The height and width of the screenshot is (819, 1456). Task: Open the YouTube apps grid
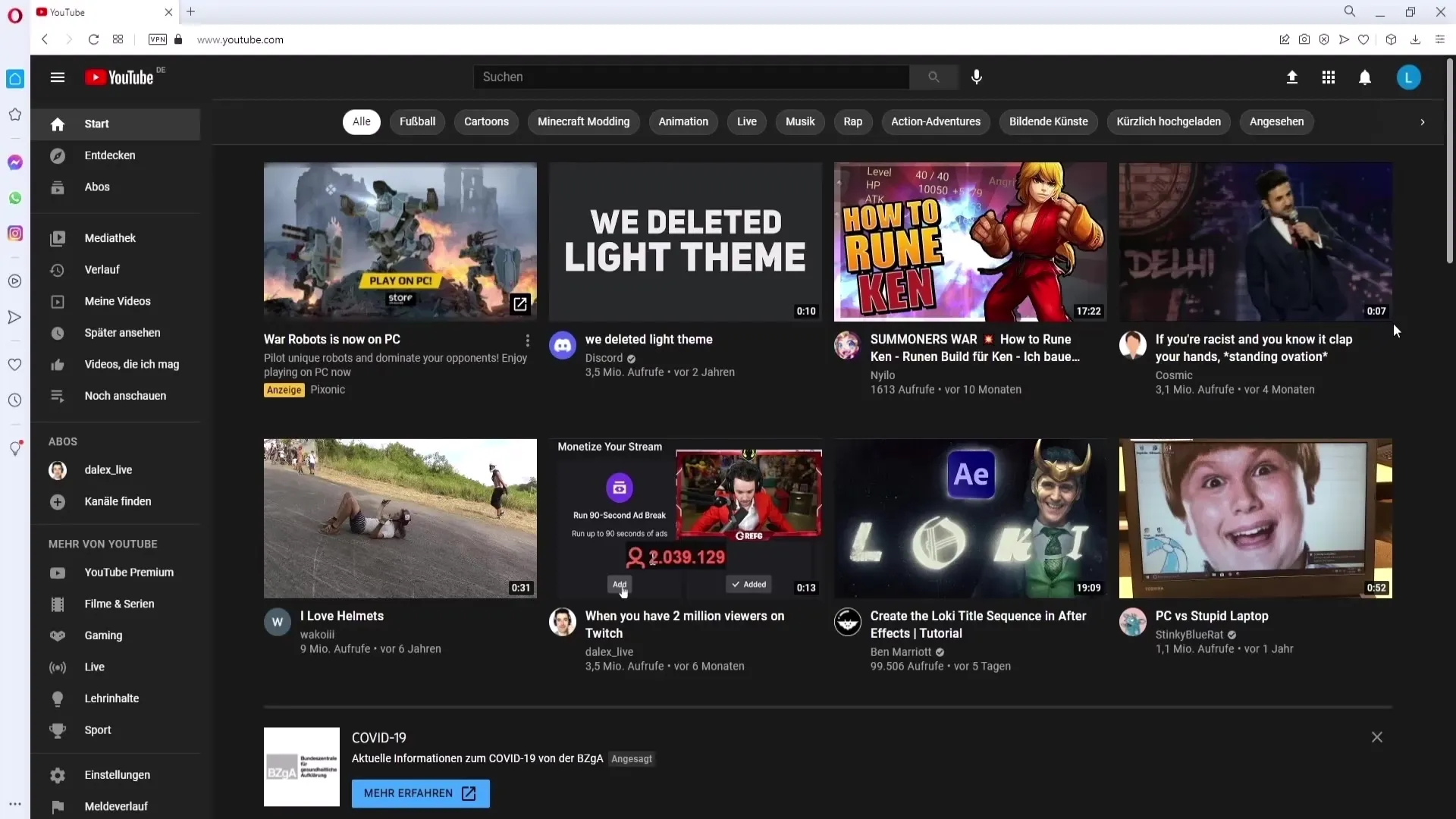tap(1329, 77)
